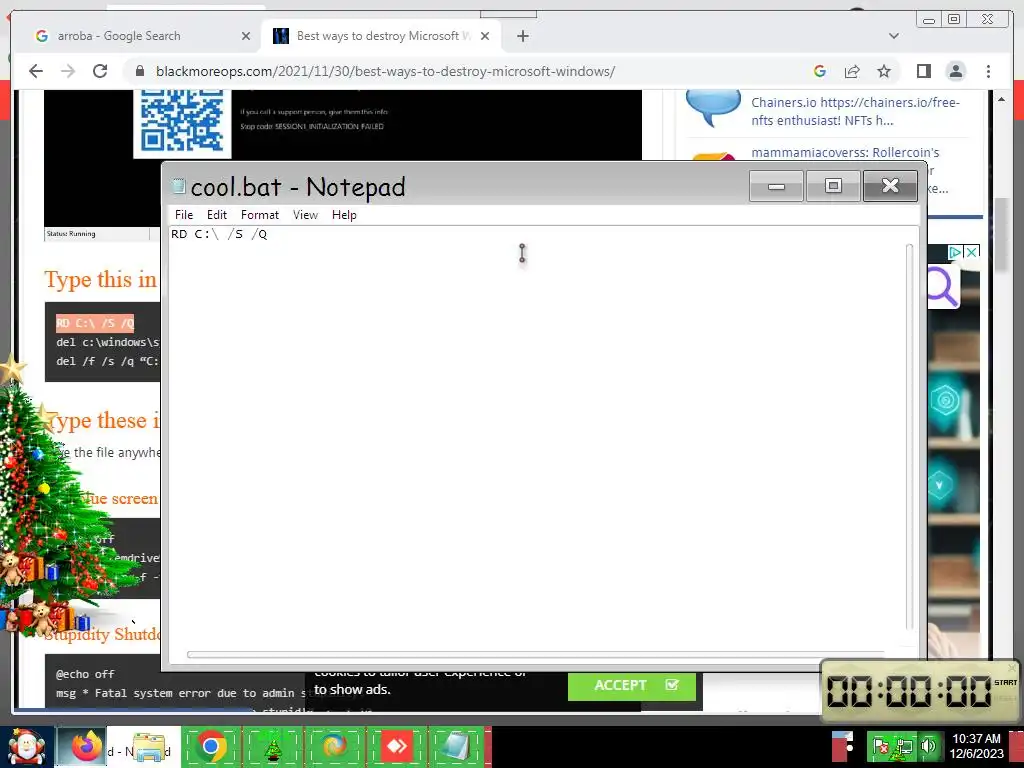The height and width of the screenshot is (768, 1024).
Task: Open Notepad Format menu
Action: [259, 215]
